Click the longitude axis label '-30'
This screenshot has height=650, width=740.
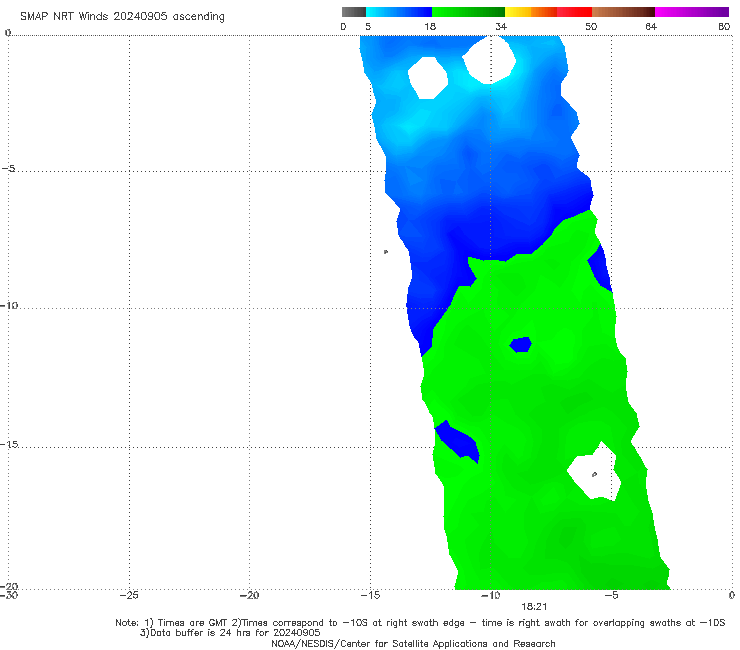coord(9,595)
